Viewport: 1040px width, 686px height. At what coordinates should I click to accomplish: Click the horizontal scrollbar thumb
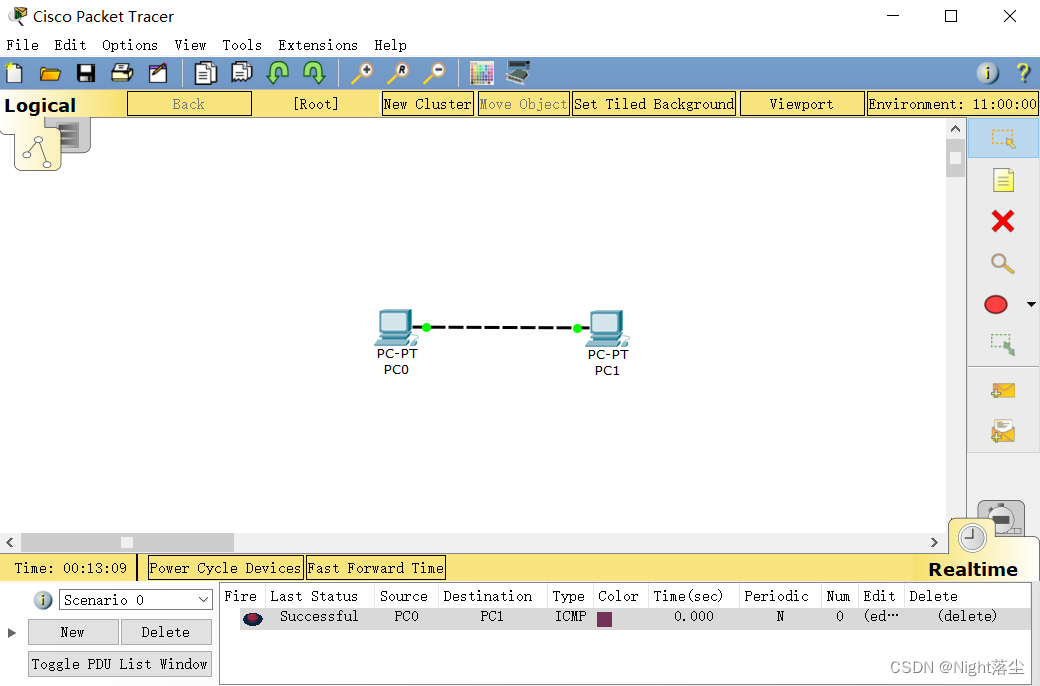tap(127, 542)
